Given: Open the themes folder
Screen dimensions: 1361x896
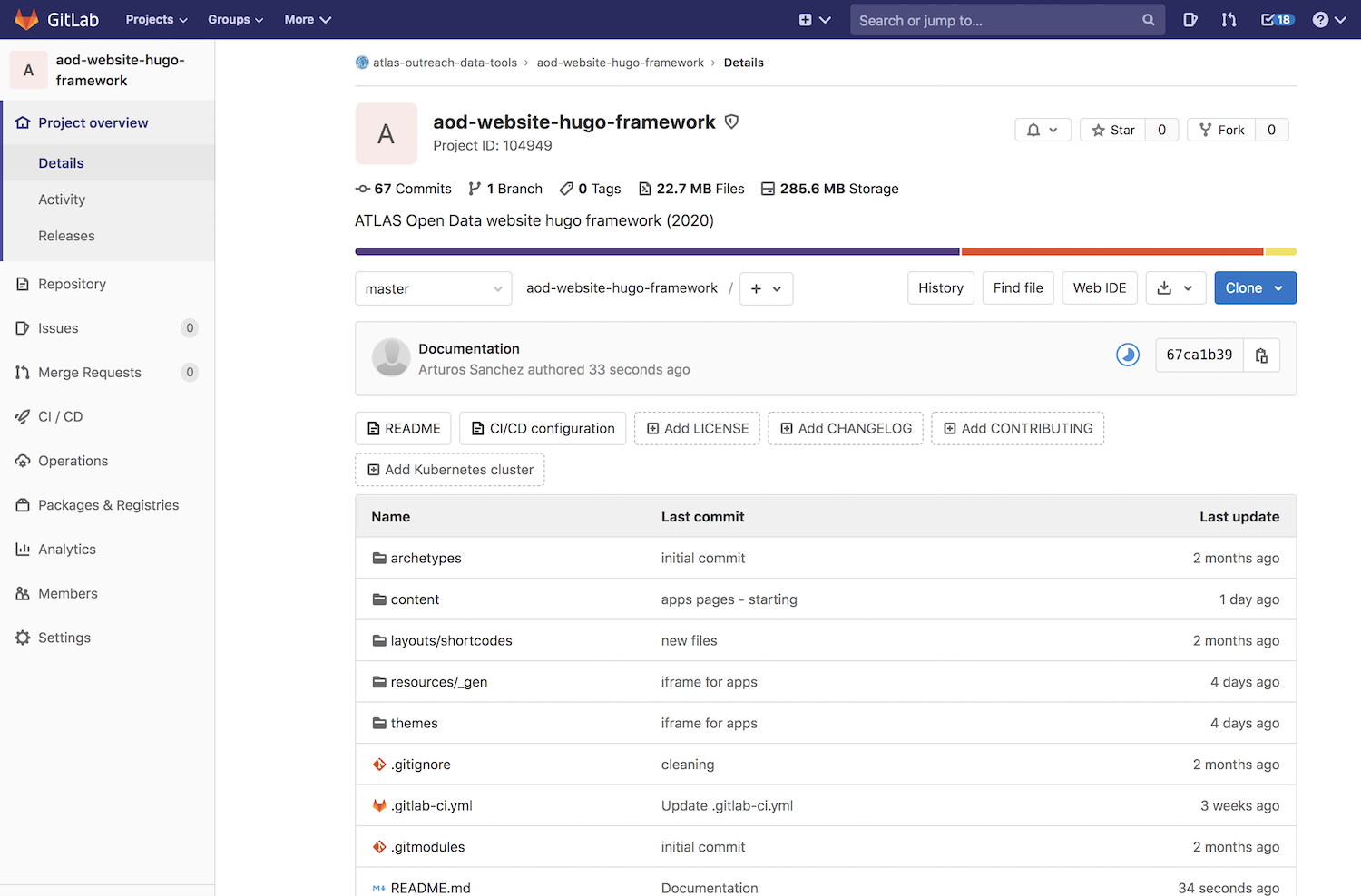Looking at the screenshot, I should (414, 724).
